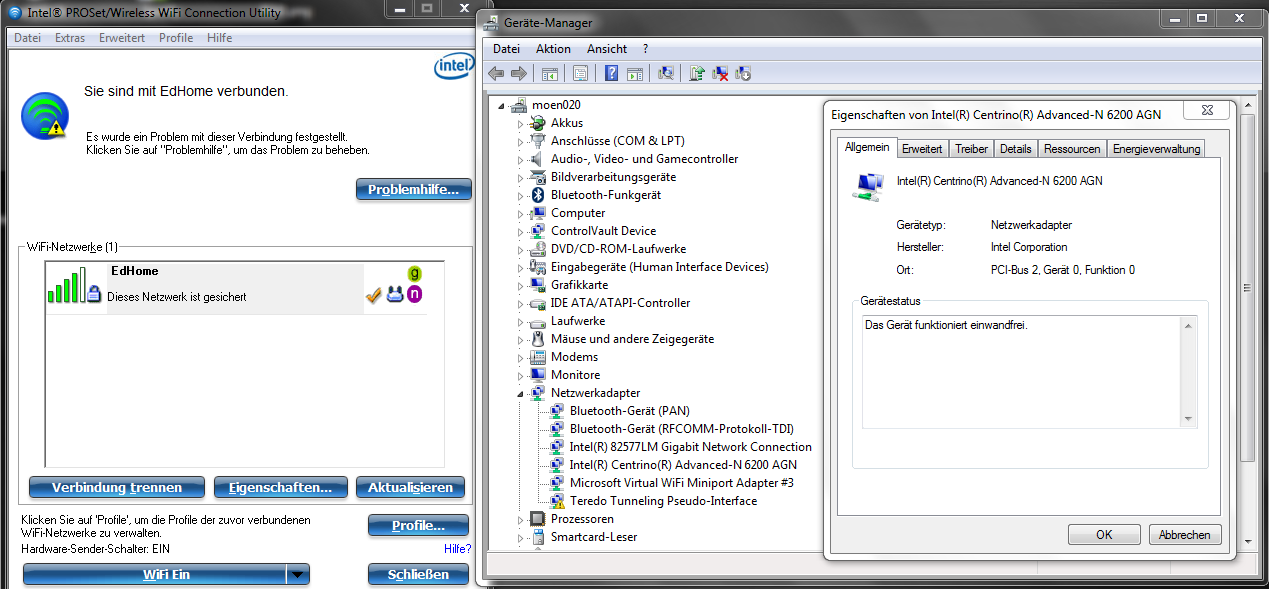The height and width of the screenshot is (589, 1269).
Task: Click the WiFi status icon with warning
Action: click(45, 116)
